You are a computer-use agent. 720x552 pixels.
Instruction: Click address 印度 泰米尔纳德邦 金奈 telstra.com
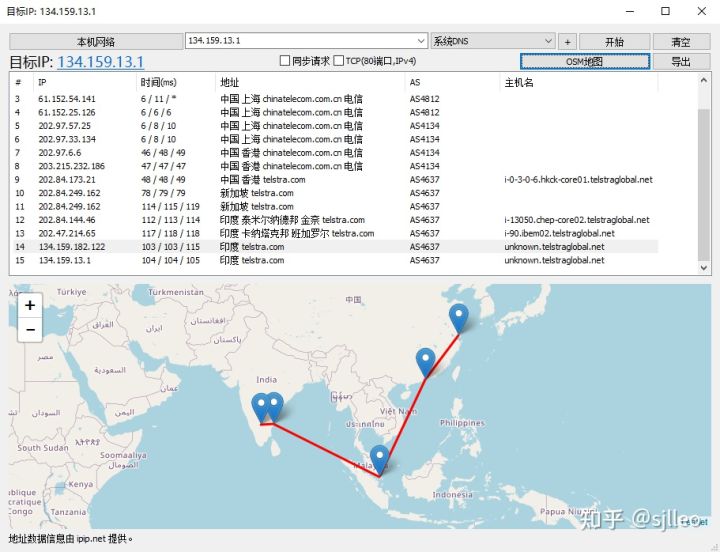click(292, 220)
